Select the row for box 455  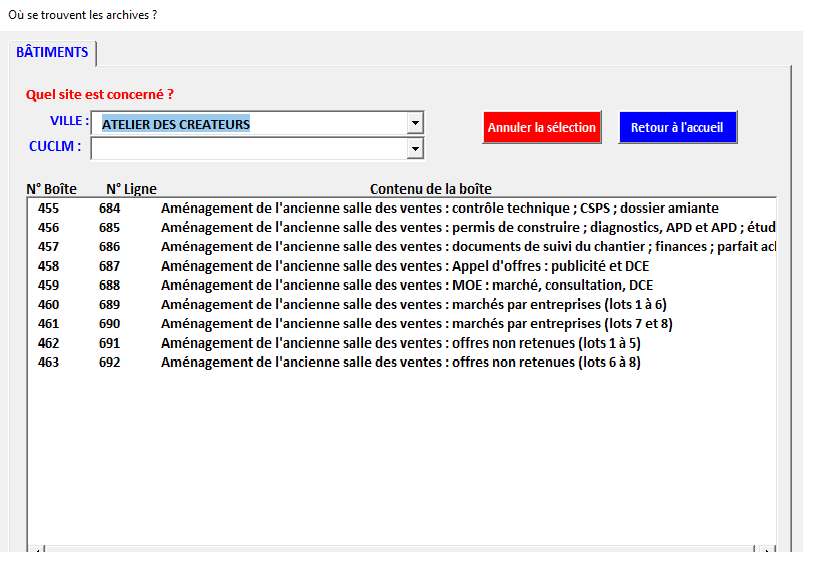click(x=400, y=208)
